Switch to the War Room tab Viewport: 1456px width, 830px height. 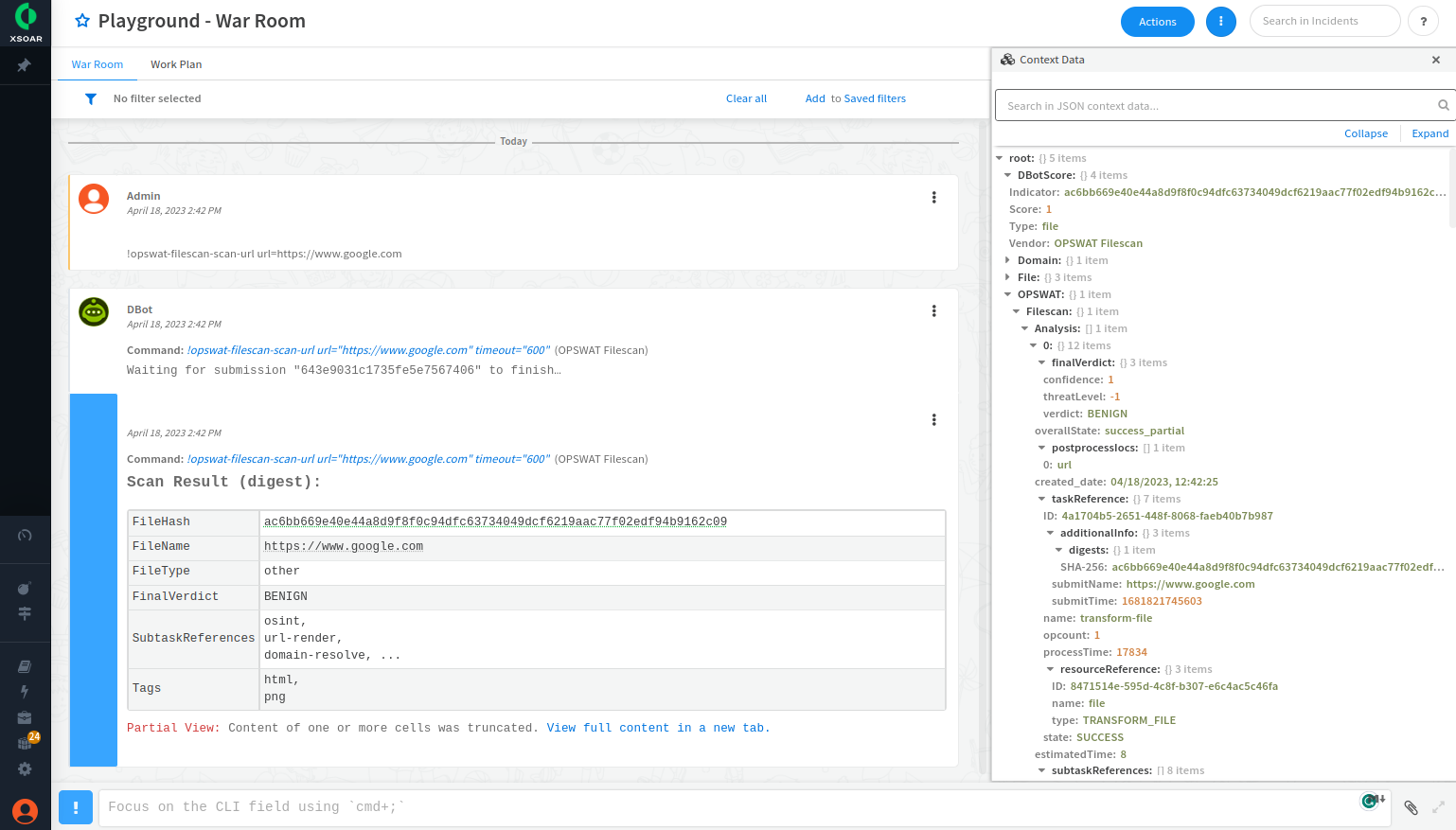coord(98,64)
